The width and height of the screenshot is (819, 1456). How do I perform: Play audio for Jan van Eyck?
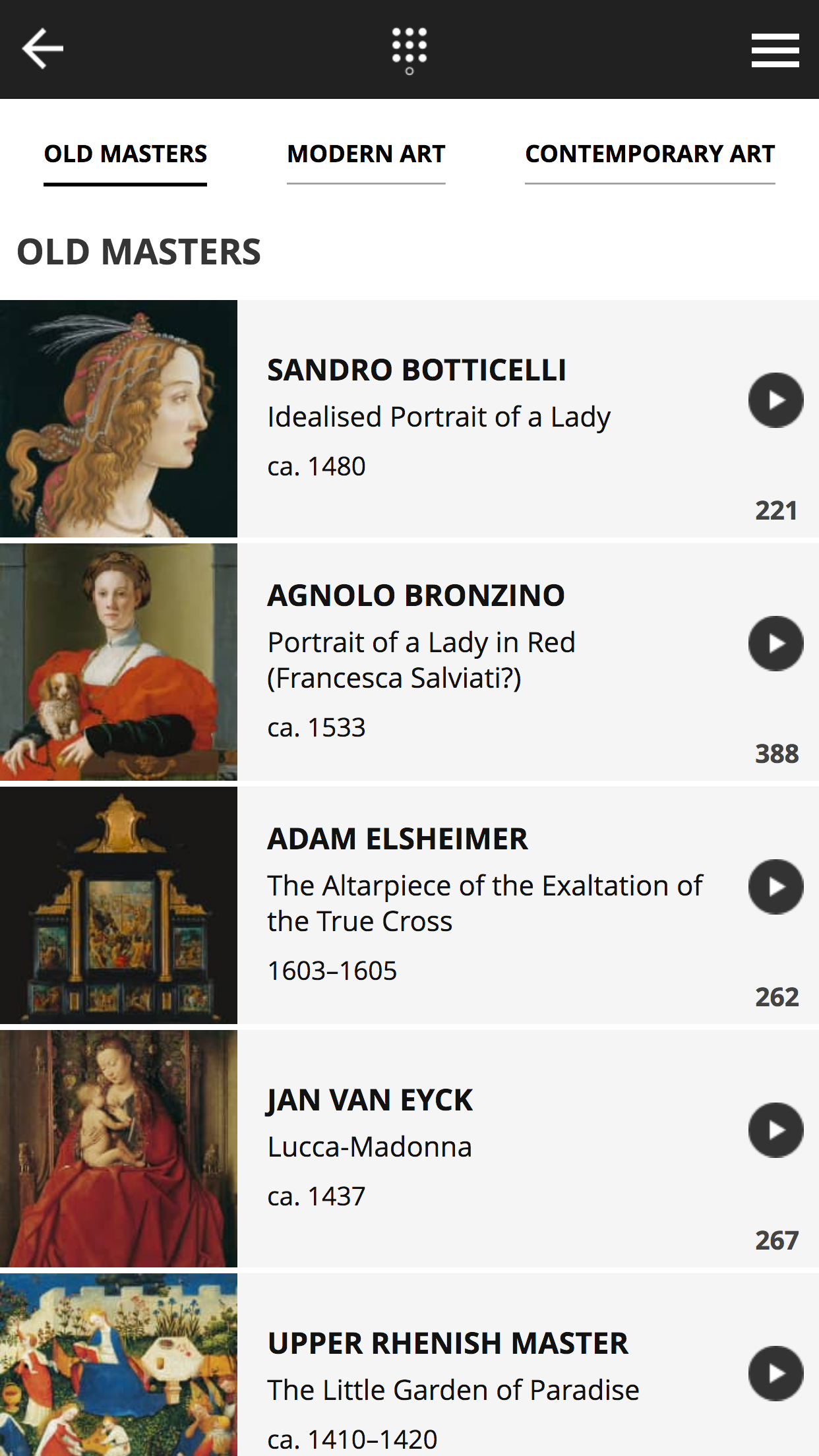tap(775, 1130)
